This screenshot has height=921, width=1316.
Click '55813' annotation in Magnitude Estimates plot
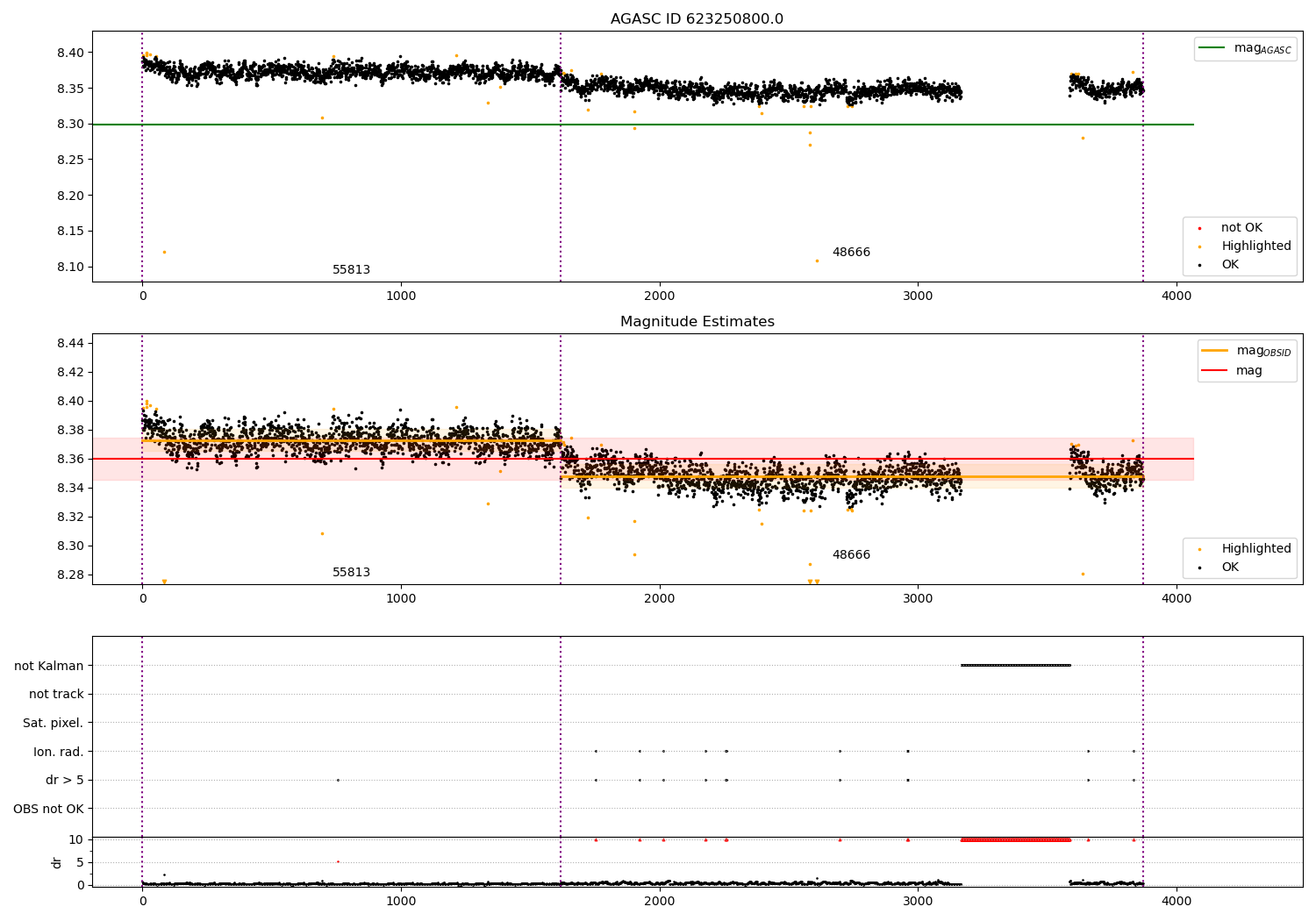351,573
